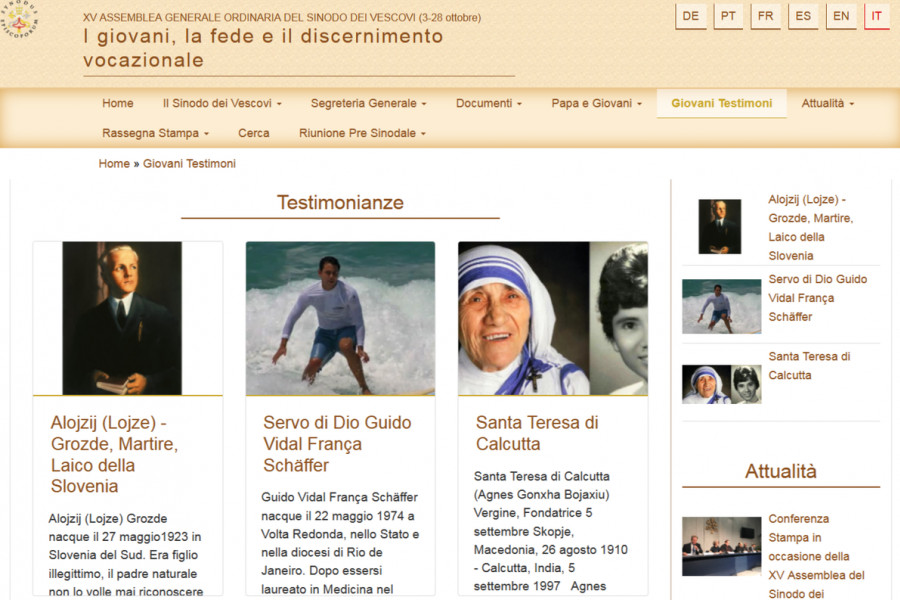
Task: Open the Conferenza Stampa news link
Action: click(816, 556)
